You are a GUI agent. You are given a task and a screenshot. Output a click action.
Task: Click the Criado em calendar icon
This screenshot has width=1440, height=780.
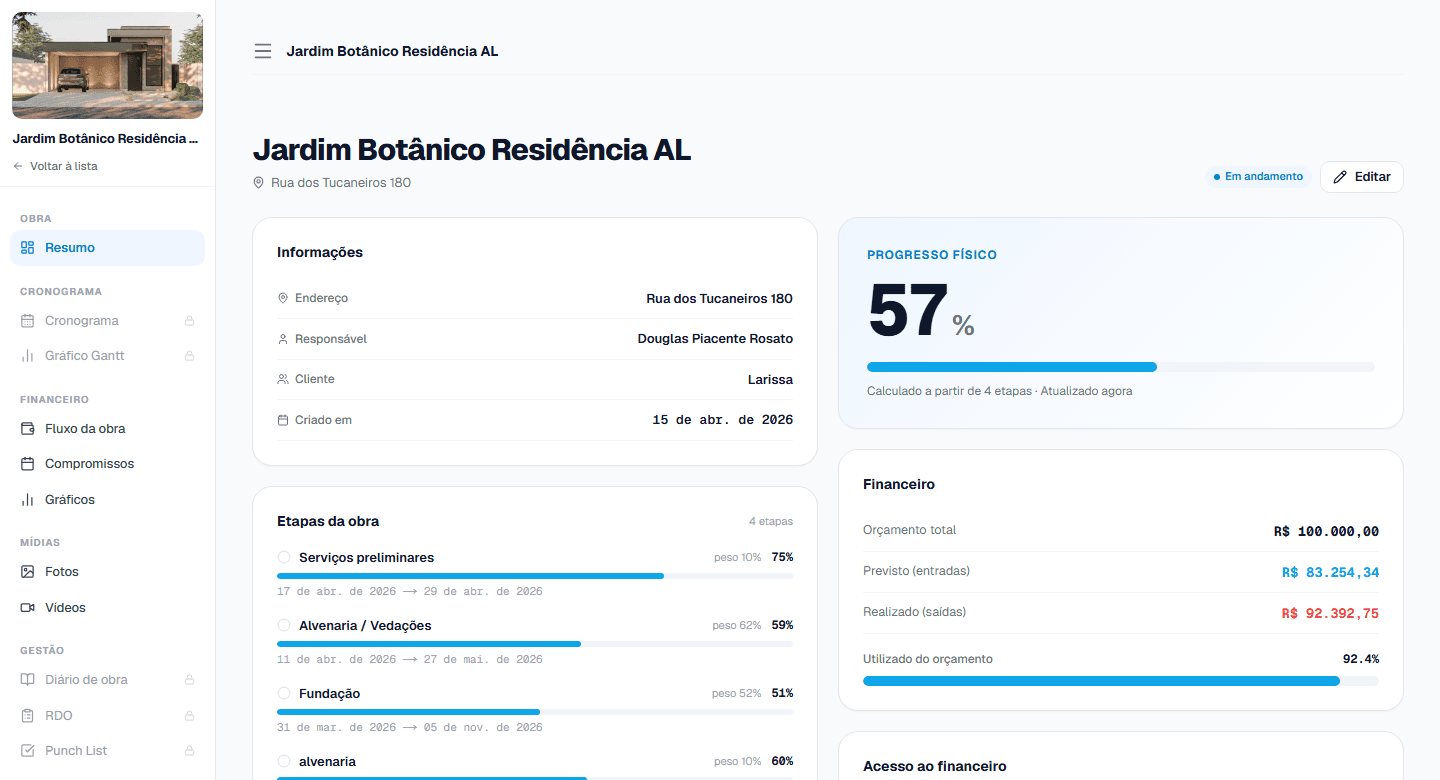(283, 420)
